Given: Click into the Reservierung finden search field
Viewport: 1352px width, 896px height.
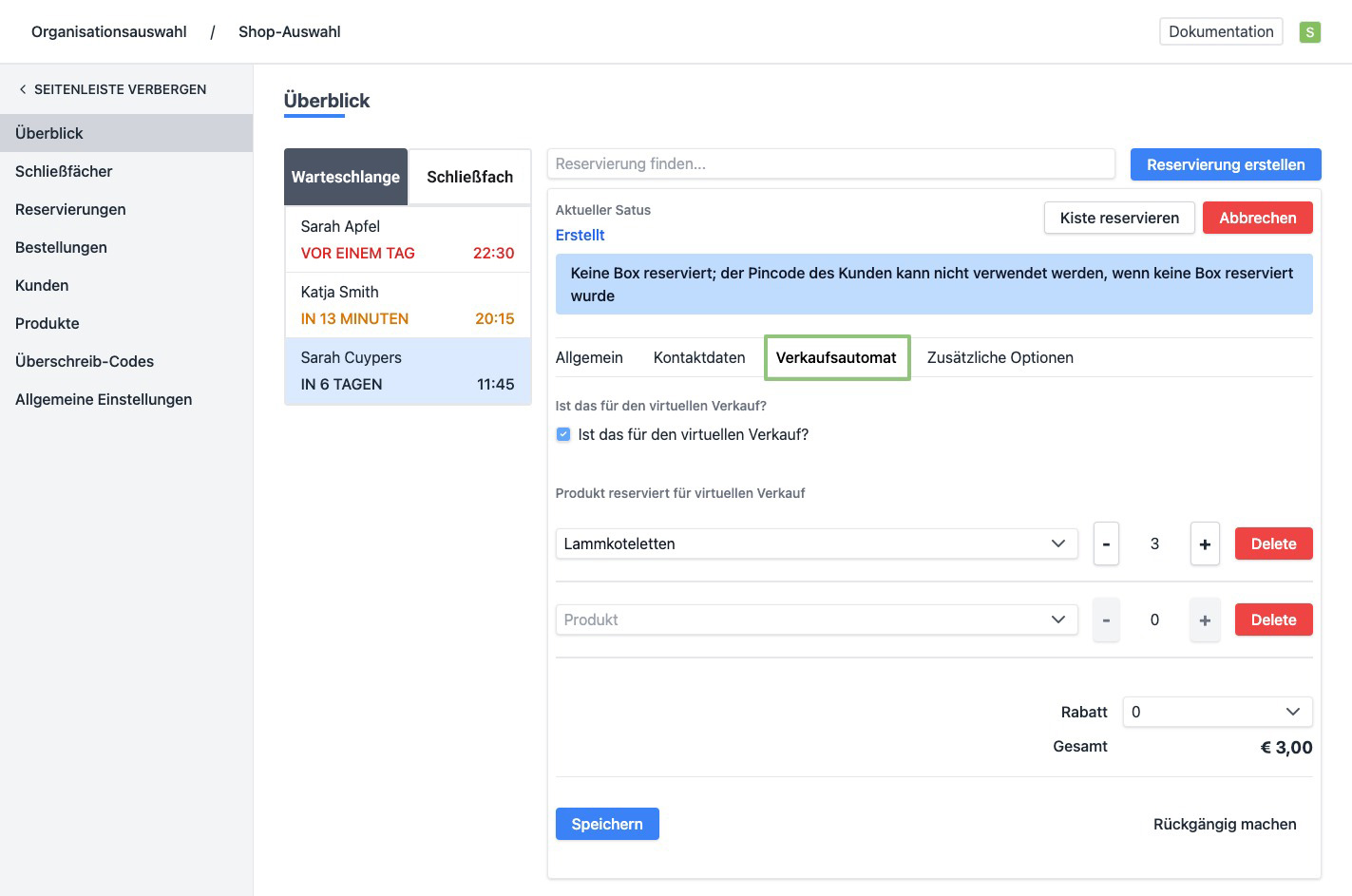Looking at the screenshot, I should [x=829, y=163].
